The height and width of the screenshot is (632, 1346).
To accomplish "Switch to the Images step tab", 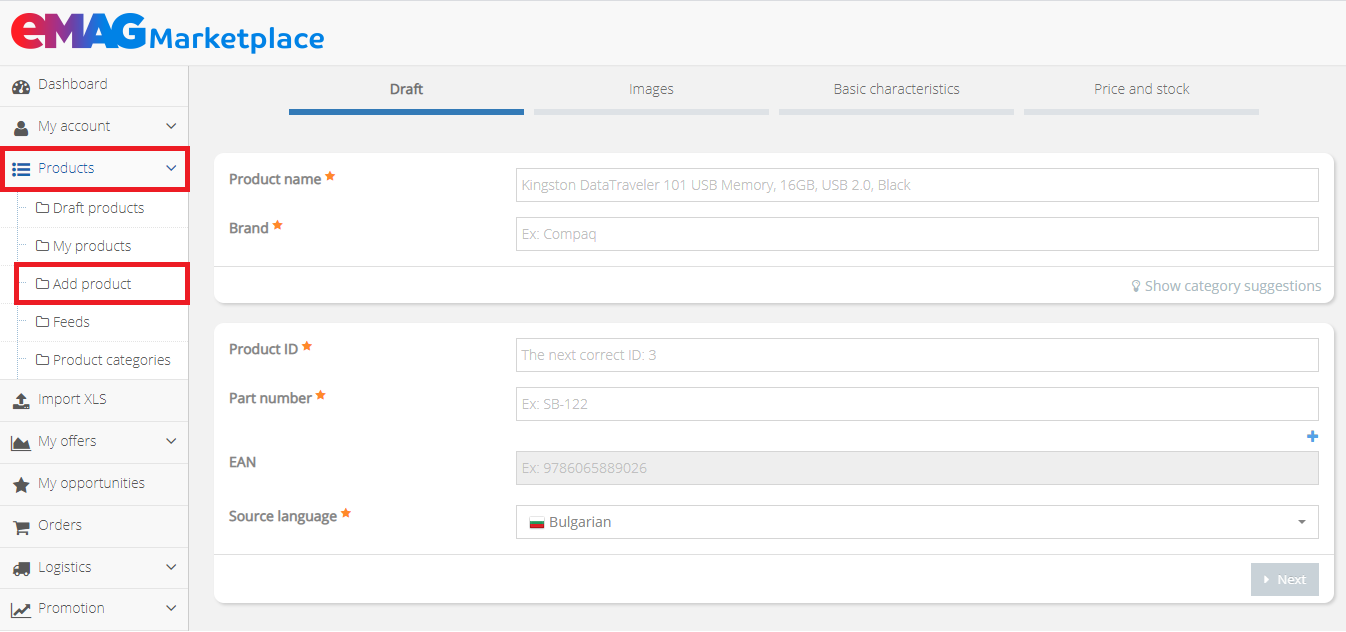I will (651, 92).
